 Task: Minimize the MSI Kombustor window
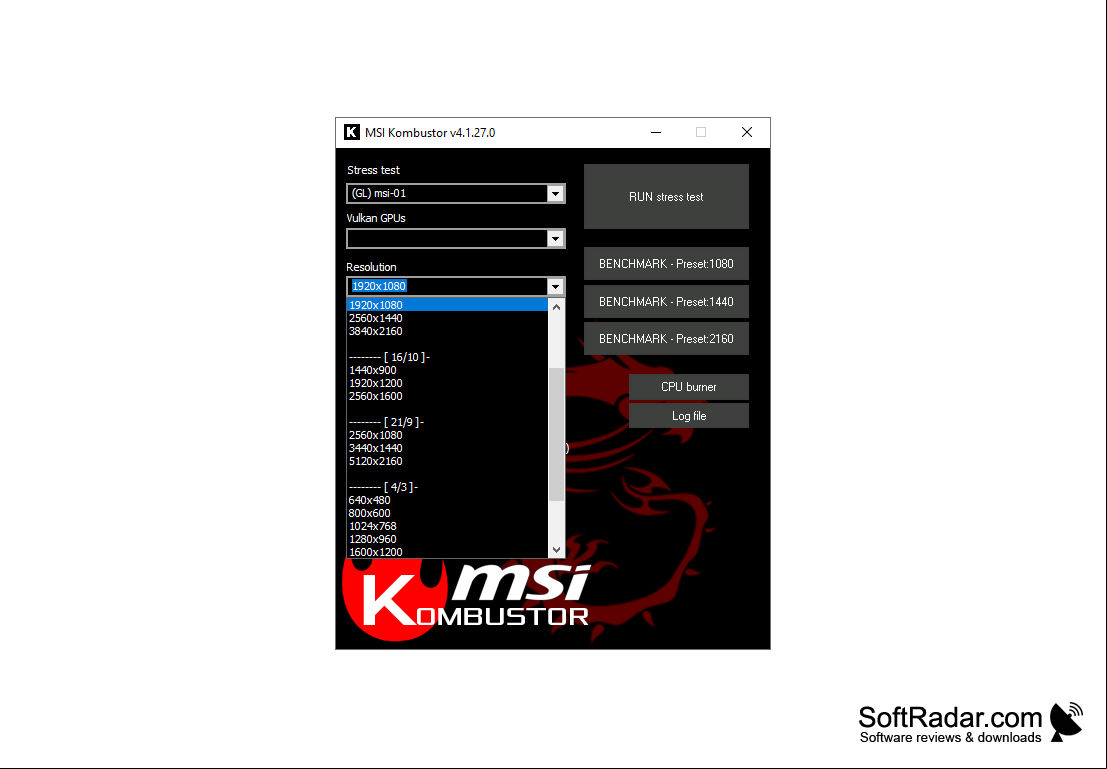[x=656, y=132]
